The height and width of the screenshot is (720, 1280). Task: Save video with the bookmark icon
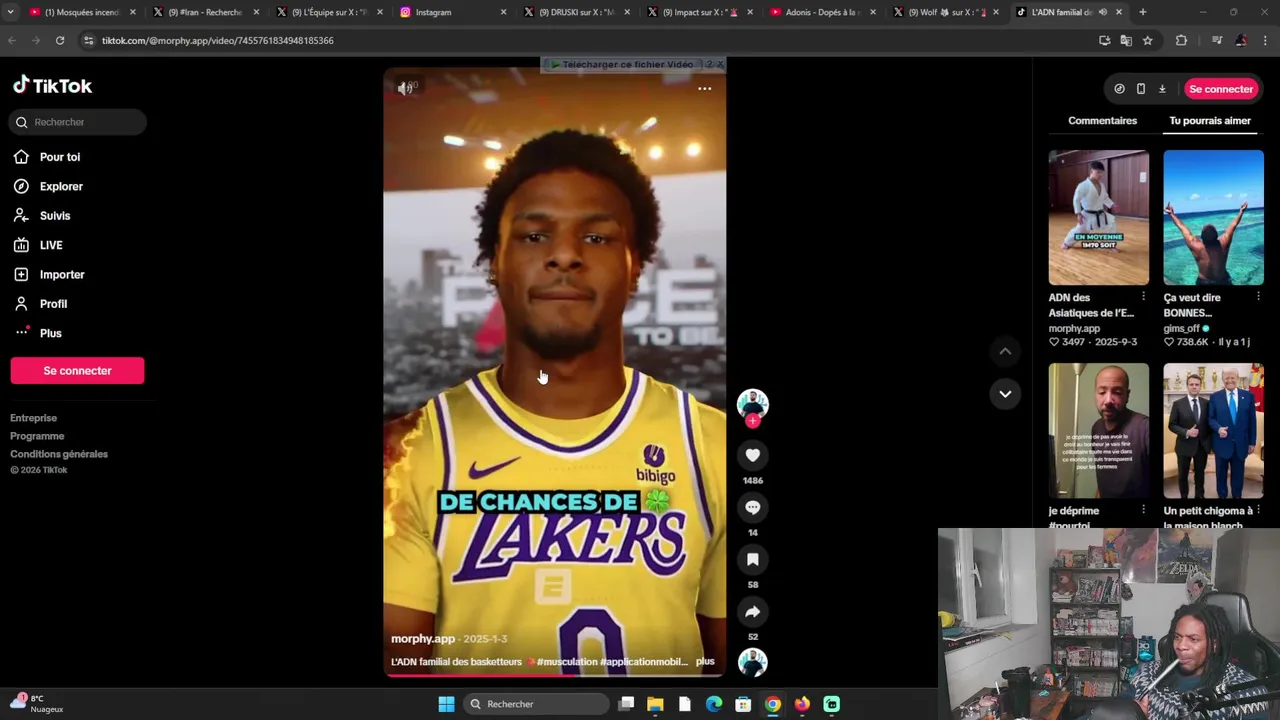[753, 559]
